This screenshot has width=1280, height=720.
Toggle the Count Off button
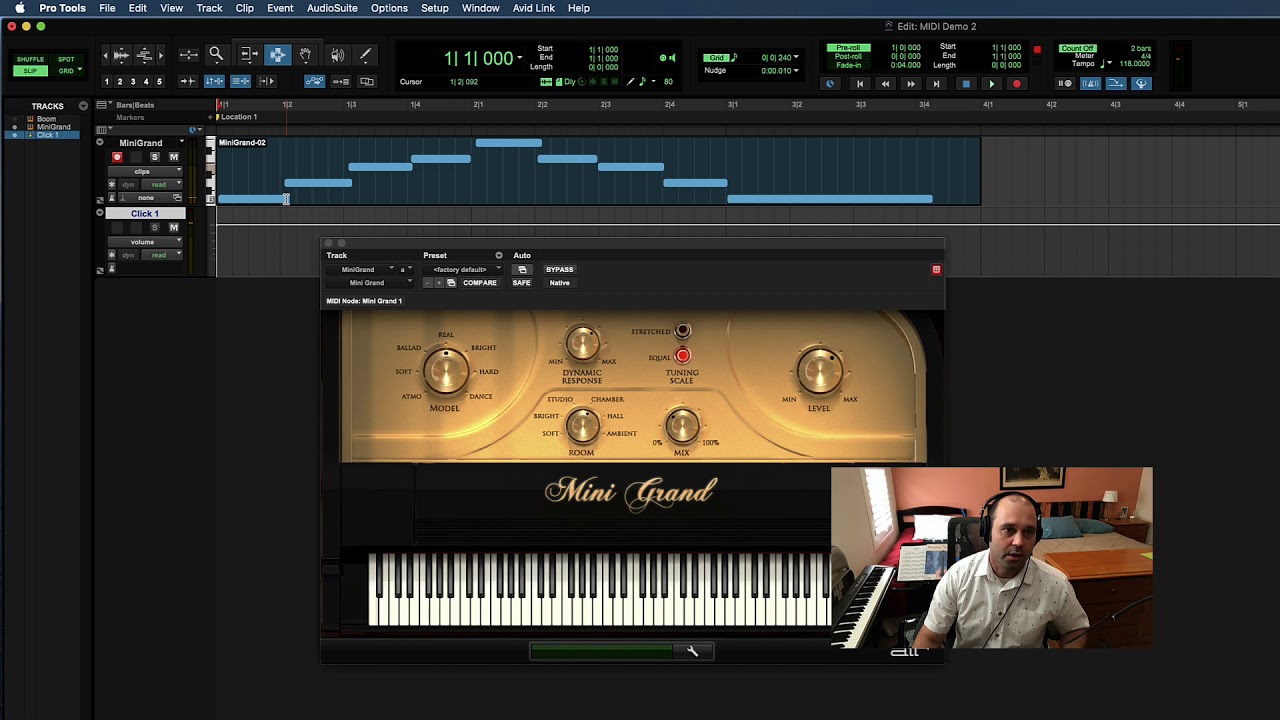(1078, 48)
